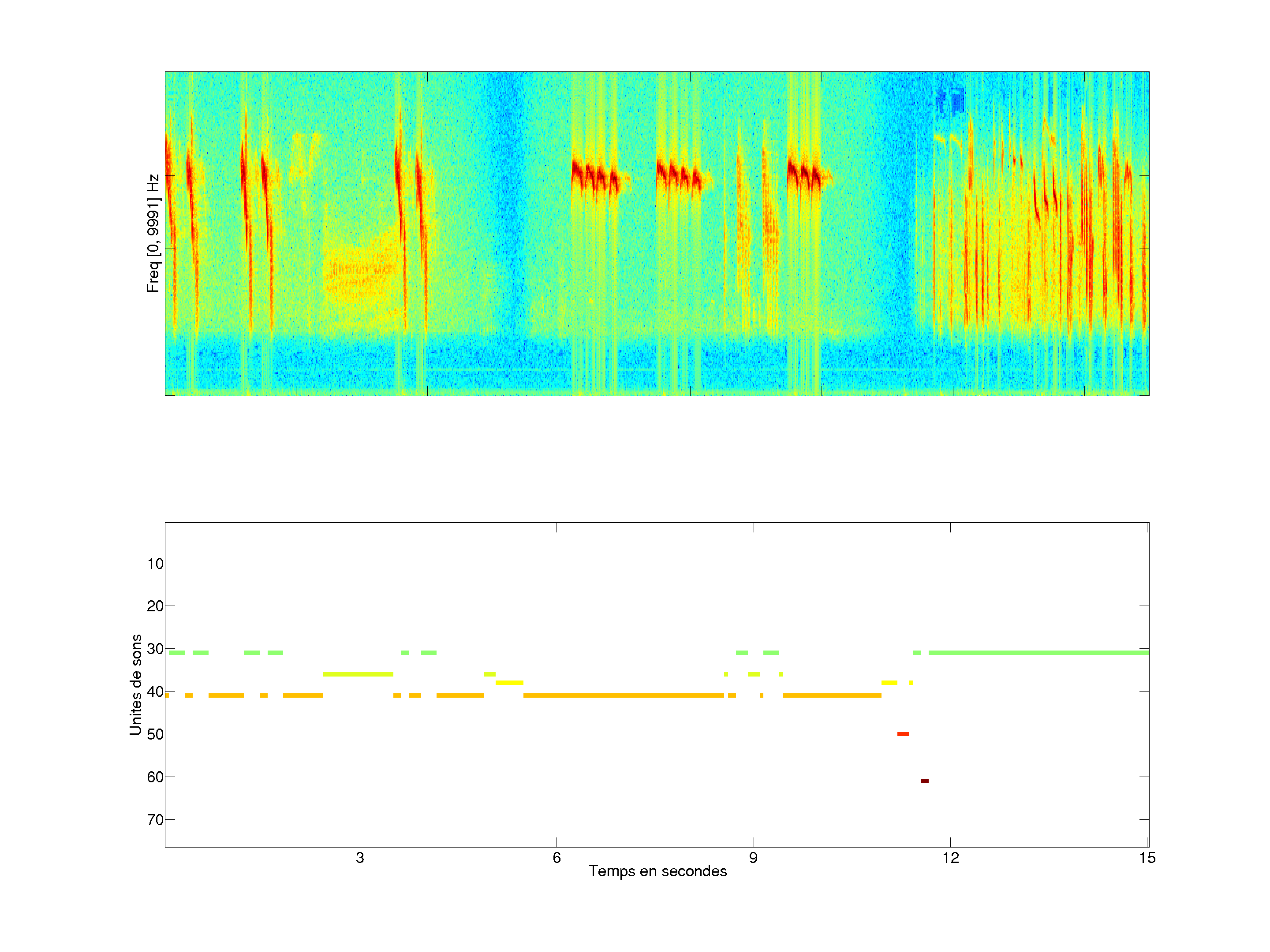Click the x-axis tick label 6
Viewport: 1270px width, 952px height.
[x=557, y=858]
